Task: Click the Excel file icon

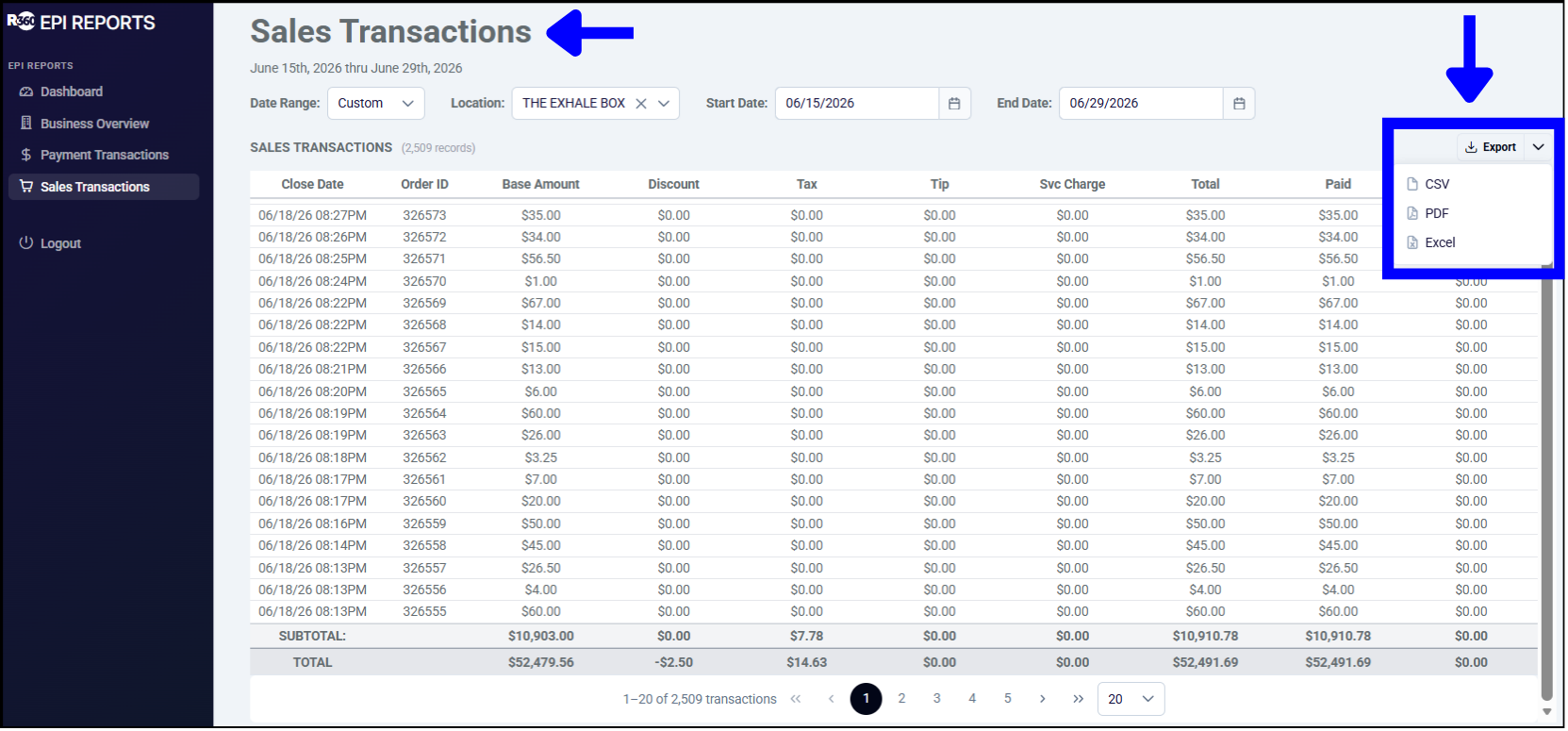Action: 1412,242
